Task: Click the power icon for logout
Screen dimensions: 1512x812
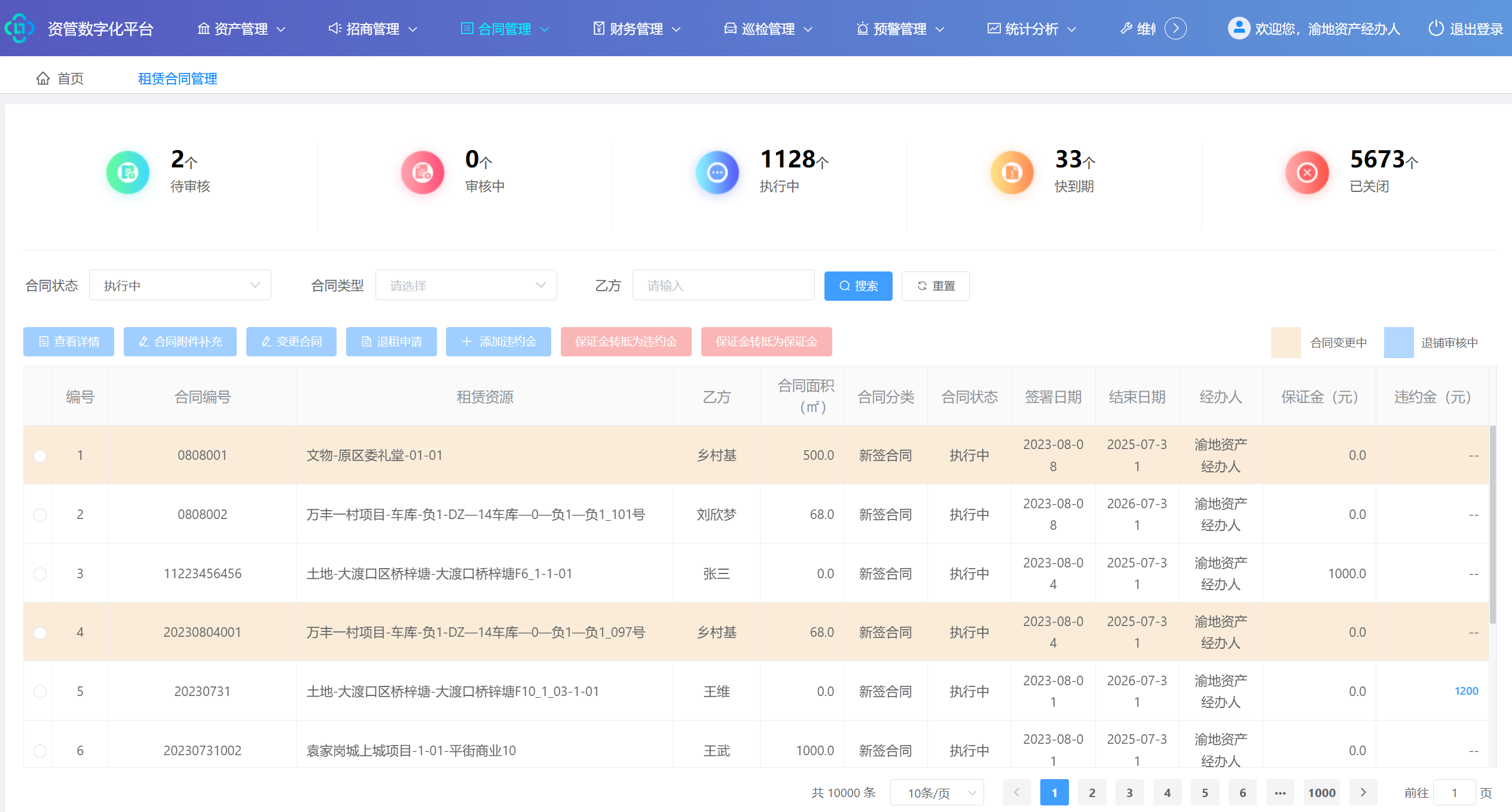Action: 1435,28
